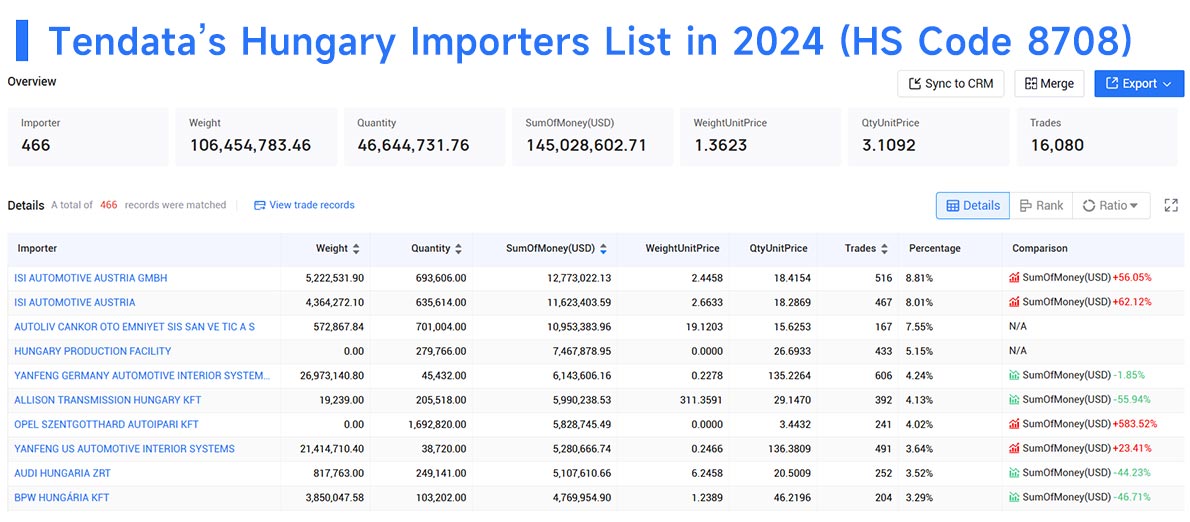
Task: Sort by the SumOfMoney(USD) column arrows
Action: pyautogui.click(x=603, y=248)
